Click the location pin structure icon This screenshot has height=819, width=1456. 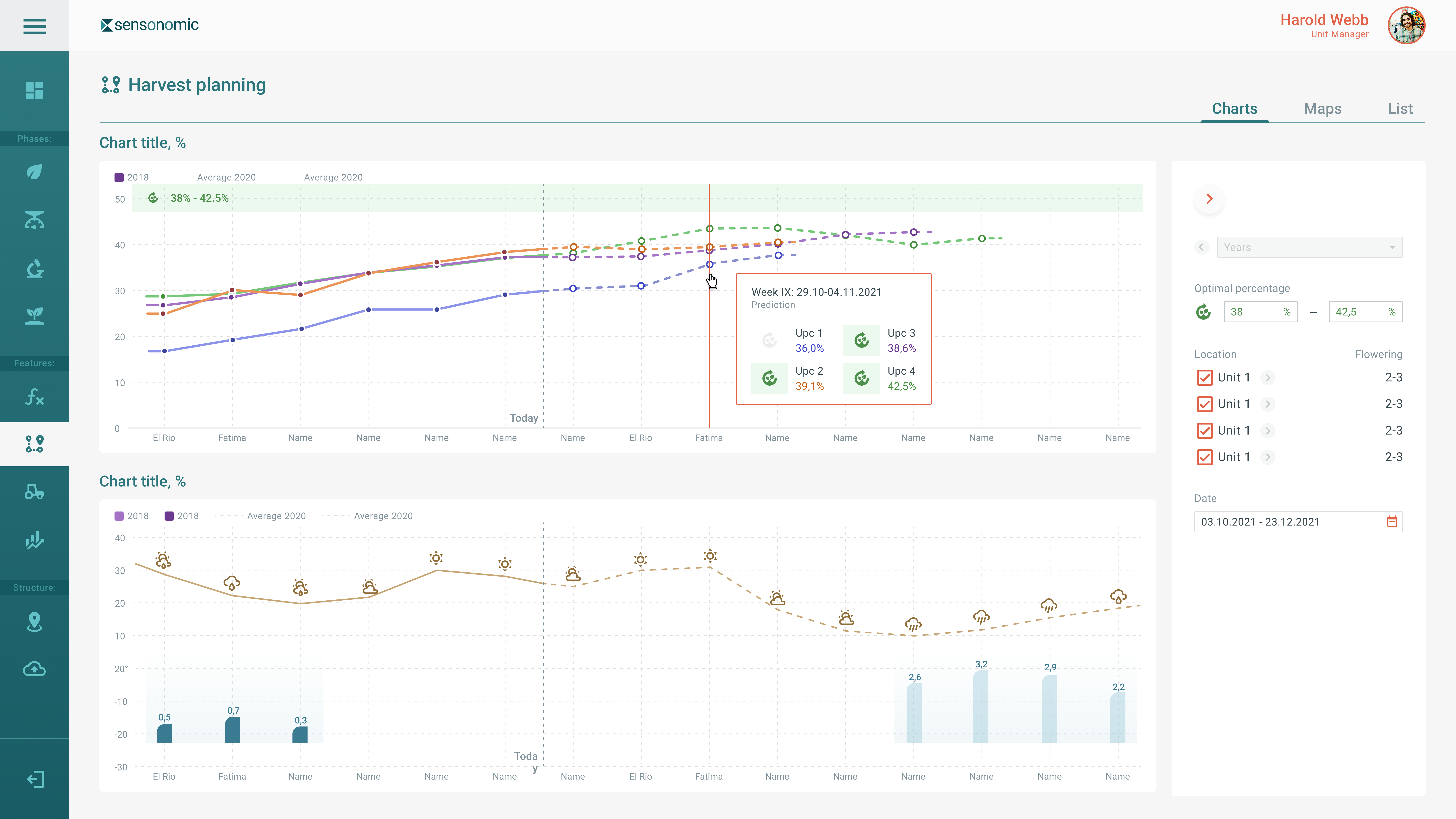coord(35,622)
